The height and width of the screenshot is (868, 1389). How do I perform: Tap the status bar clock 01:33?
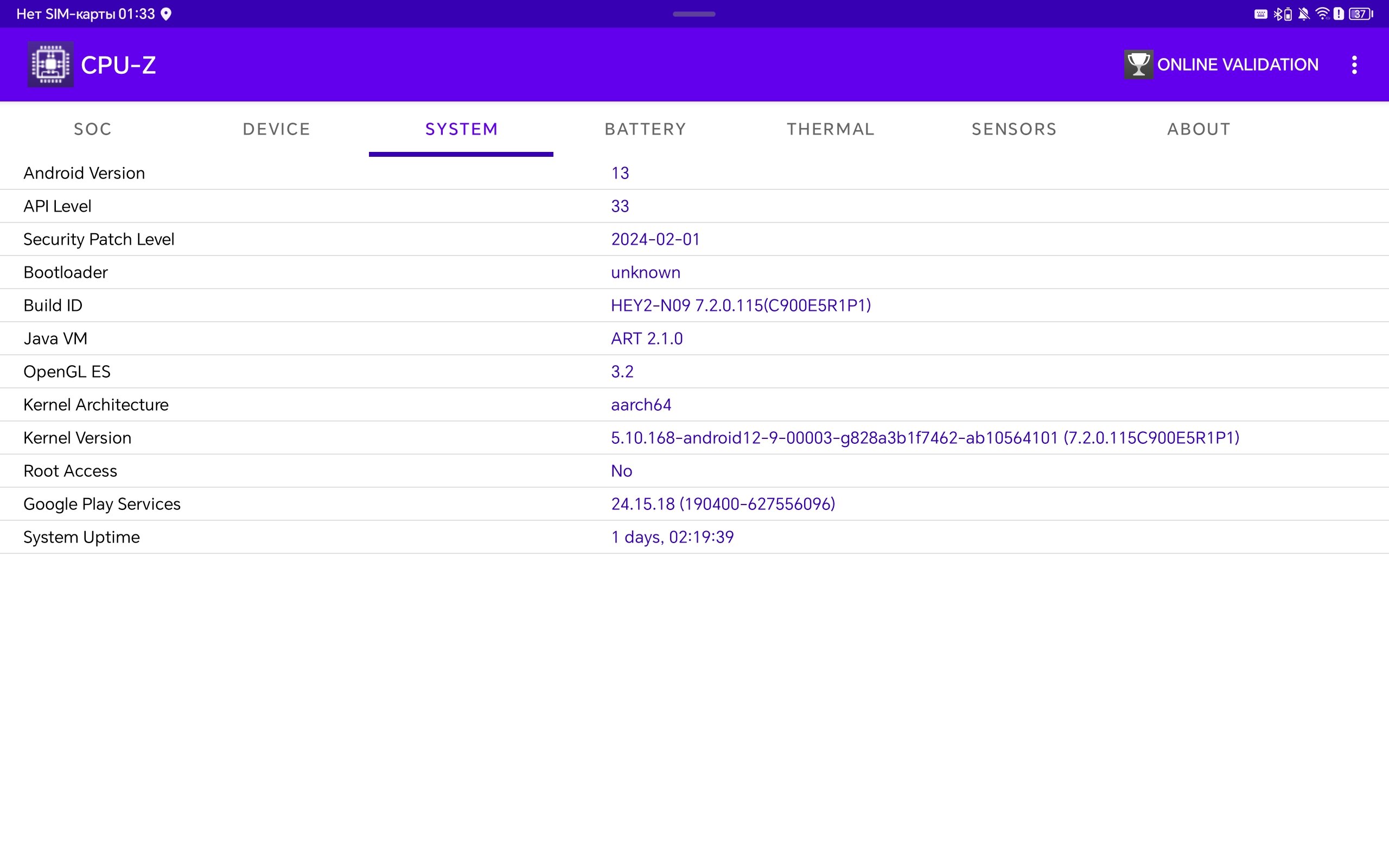click(137, 14)
